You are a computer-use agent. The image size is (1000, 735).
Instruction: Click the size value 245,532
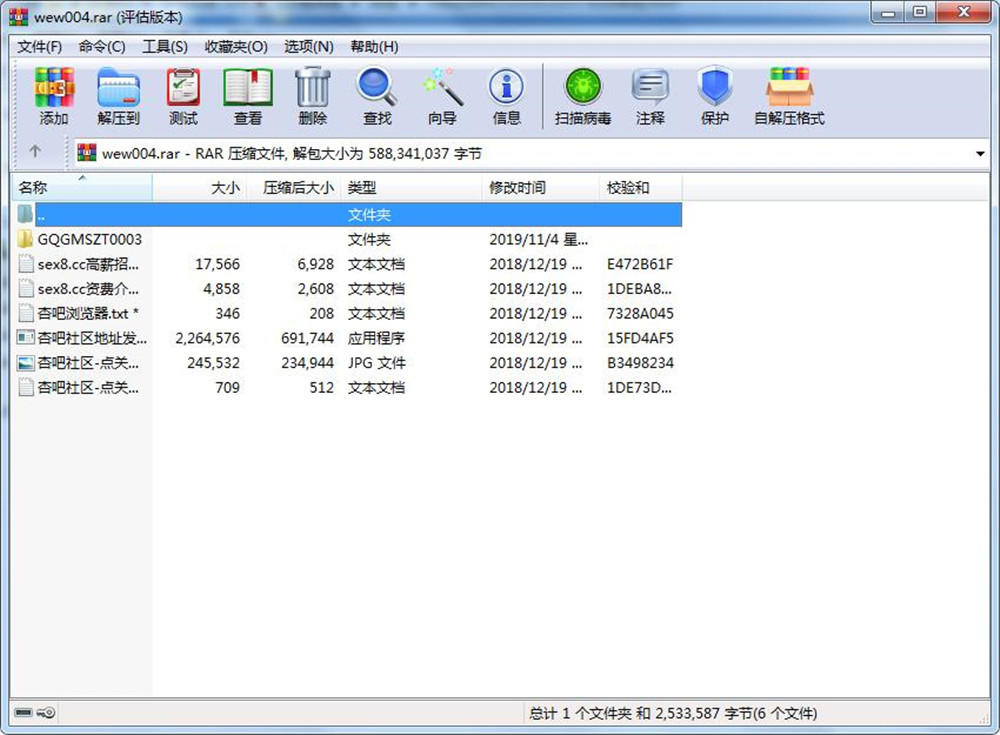[214, 363]
